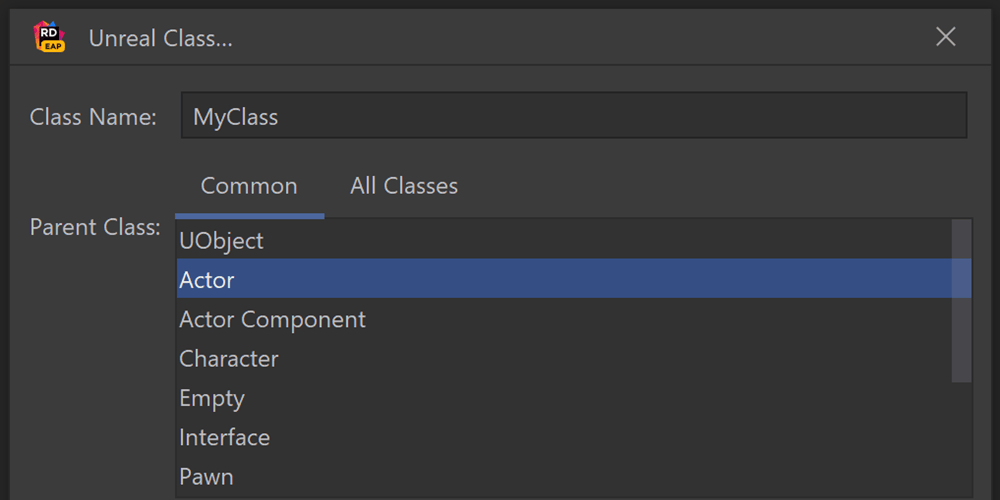Choose Actor Component from the list
1000x500 pixels.
click(x=272, y=320)
